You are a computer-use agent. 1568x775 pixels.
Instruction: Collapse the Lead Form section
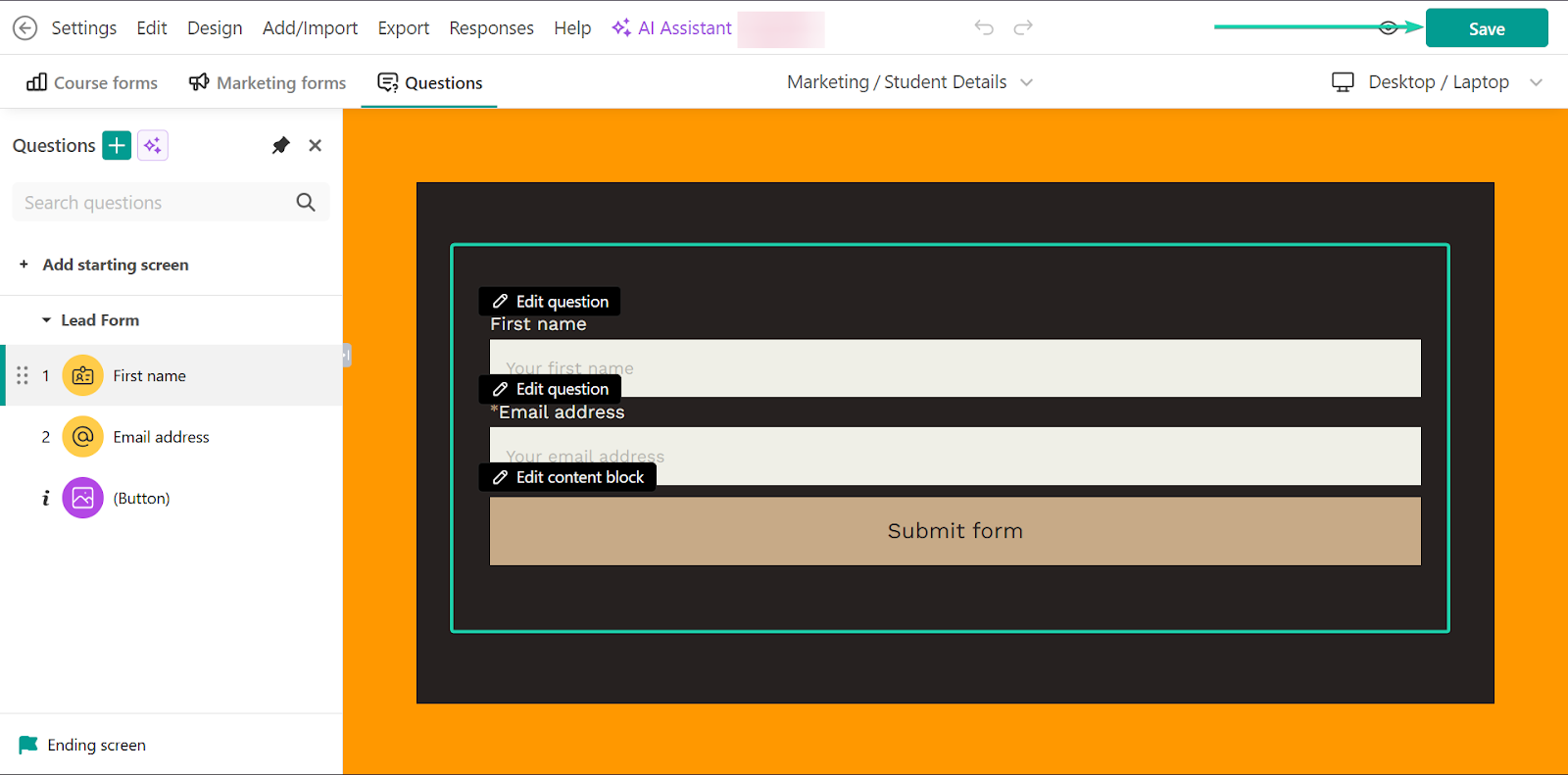46,320
